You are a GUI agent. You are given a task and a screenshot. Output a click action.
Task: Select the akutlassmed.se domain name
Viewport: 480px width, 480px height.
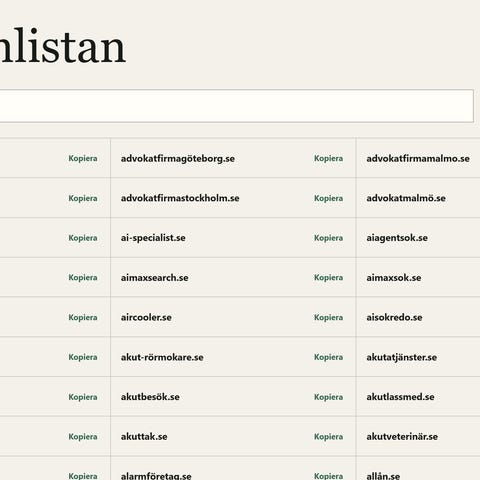[400, 397]
